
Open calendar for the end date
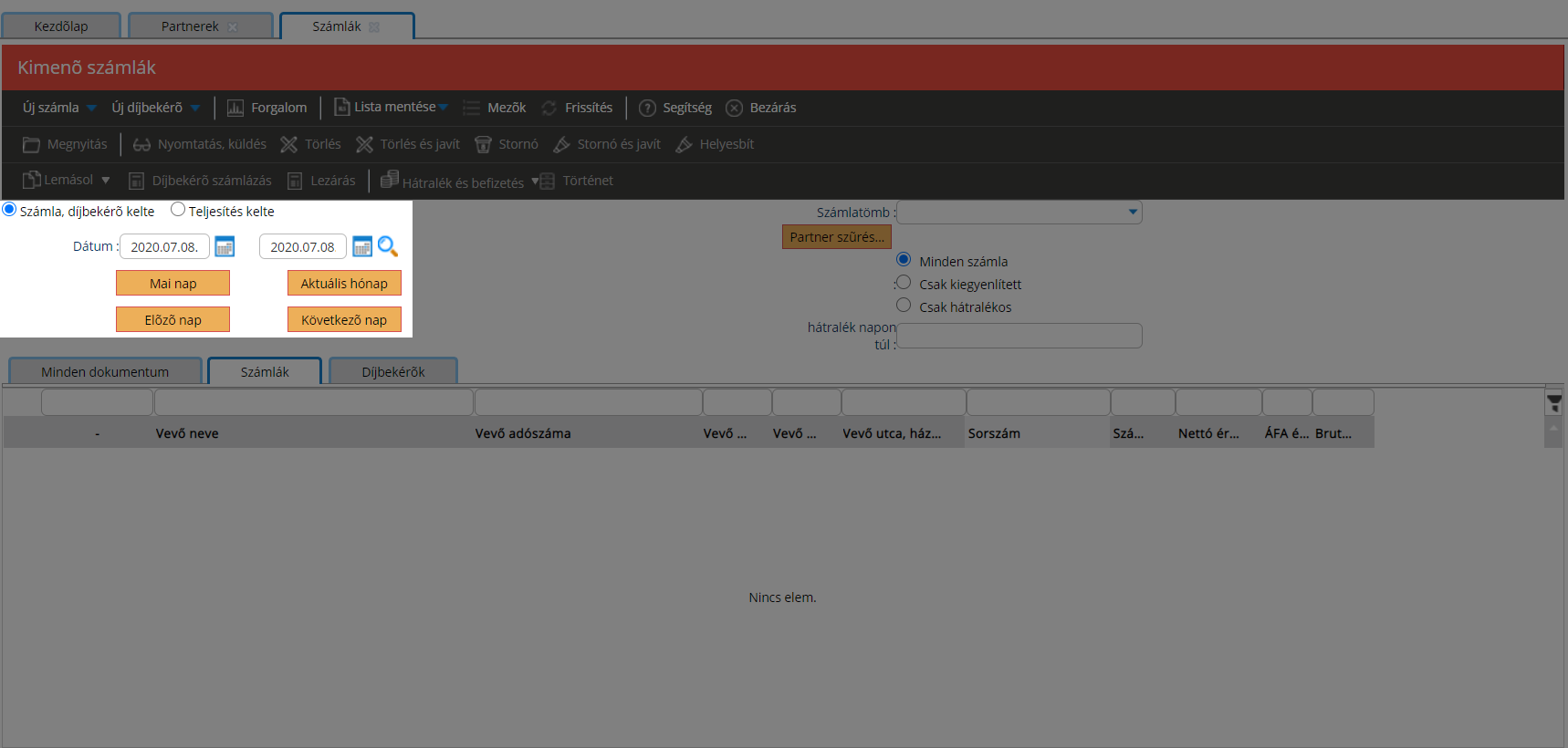[362, 246]
